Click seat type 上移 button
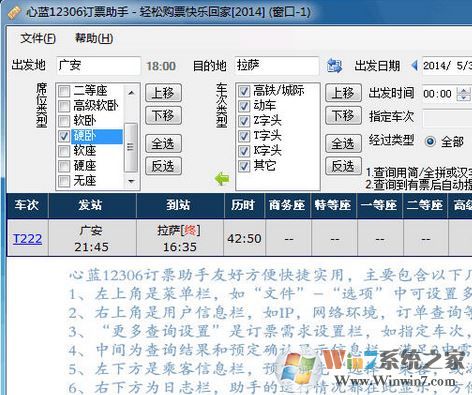 click(163, 93)
